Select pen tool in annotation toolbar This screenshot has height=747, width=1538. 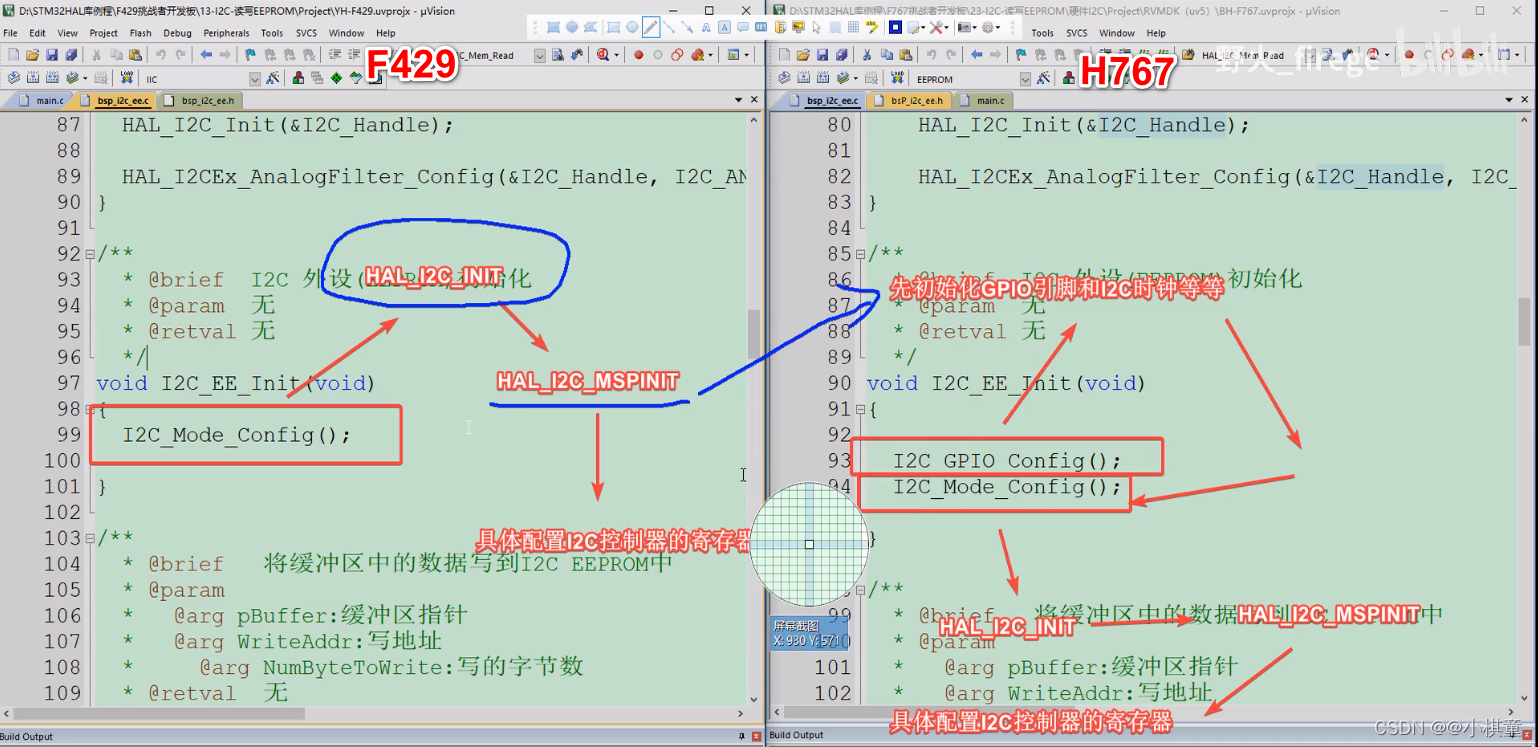tap(651, 27)
